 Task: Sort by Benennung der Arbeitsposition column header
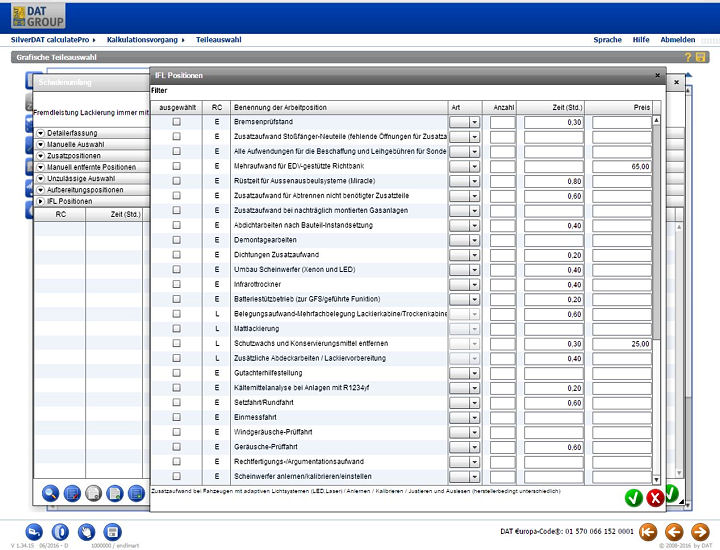click(339, 107)
